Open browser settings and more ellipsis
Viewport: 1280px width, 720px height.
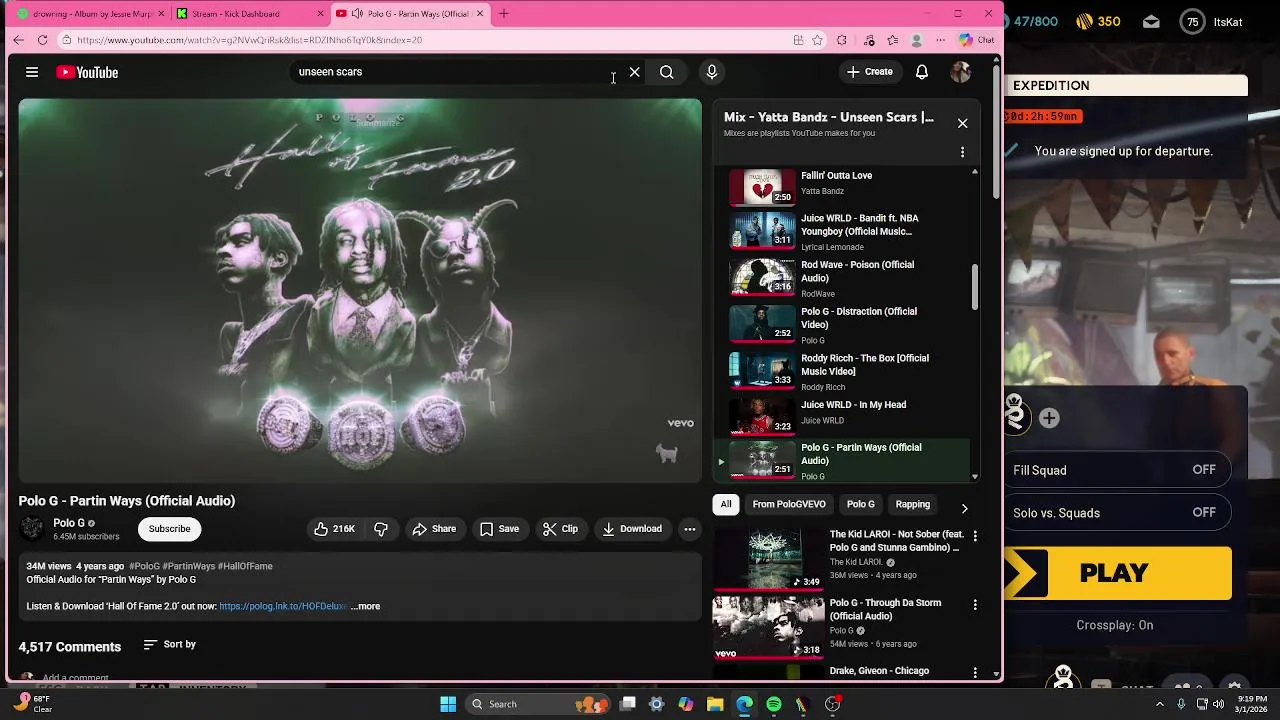coord(940,40)
